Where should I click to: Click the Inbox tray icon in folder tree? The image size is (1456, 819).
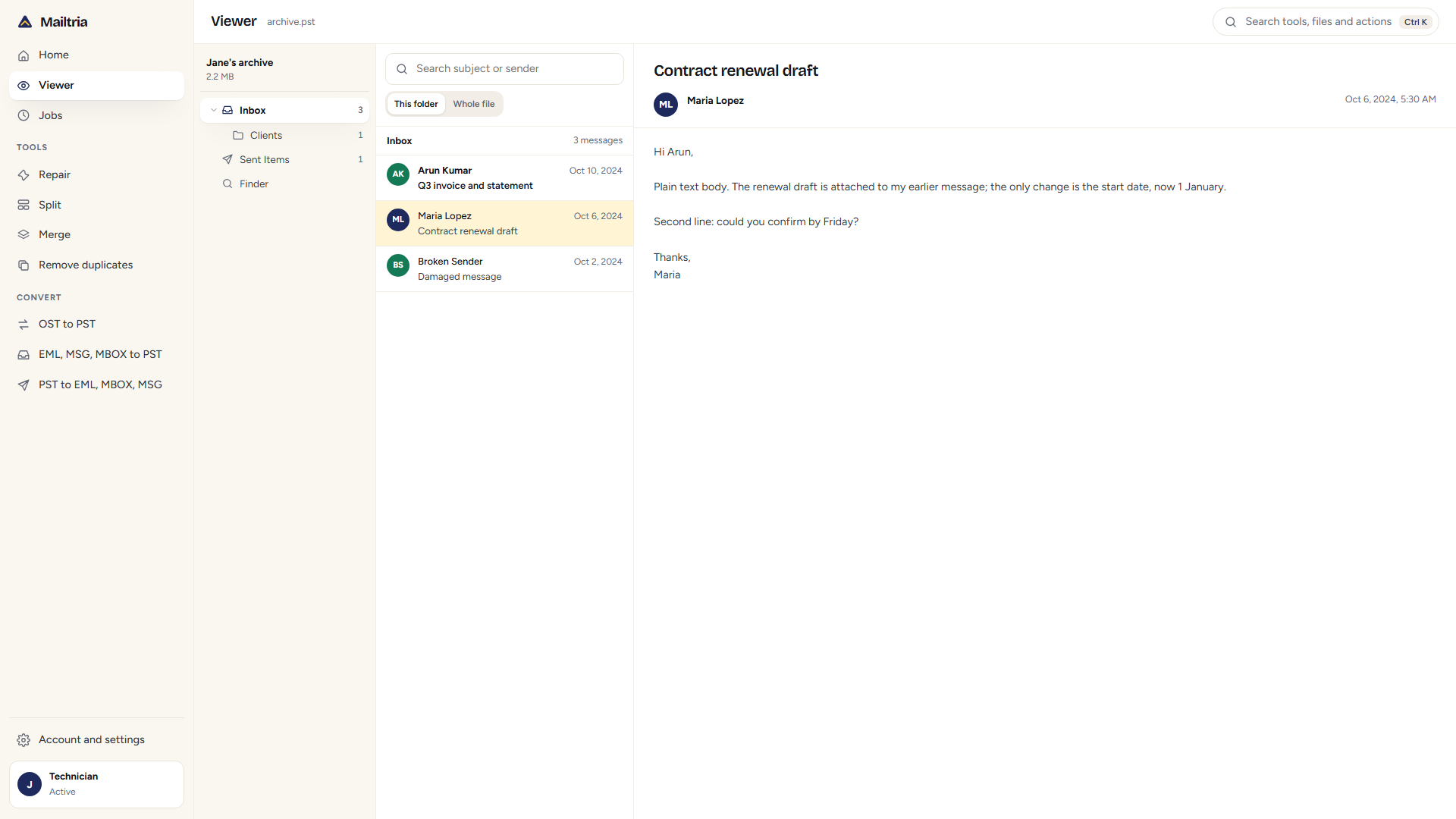(x=227, y=111)
